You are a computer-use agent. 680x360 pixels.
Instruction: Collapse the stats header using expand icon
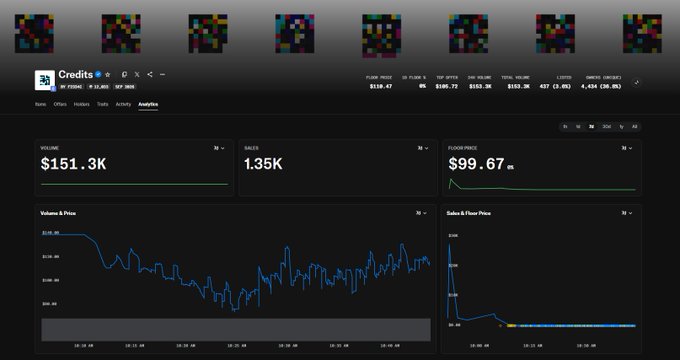click(x=636, y=82)
